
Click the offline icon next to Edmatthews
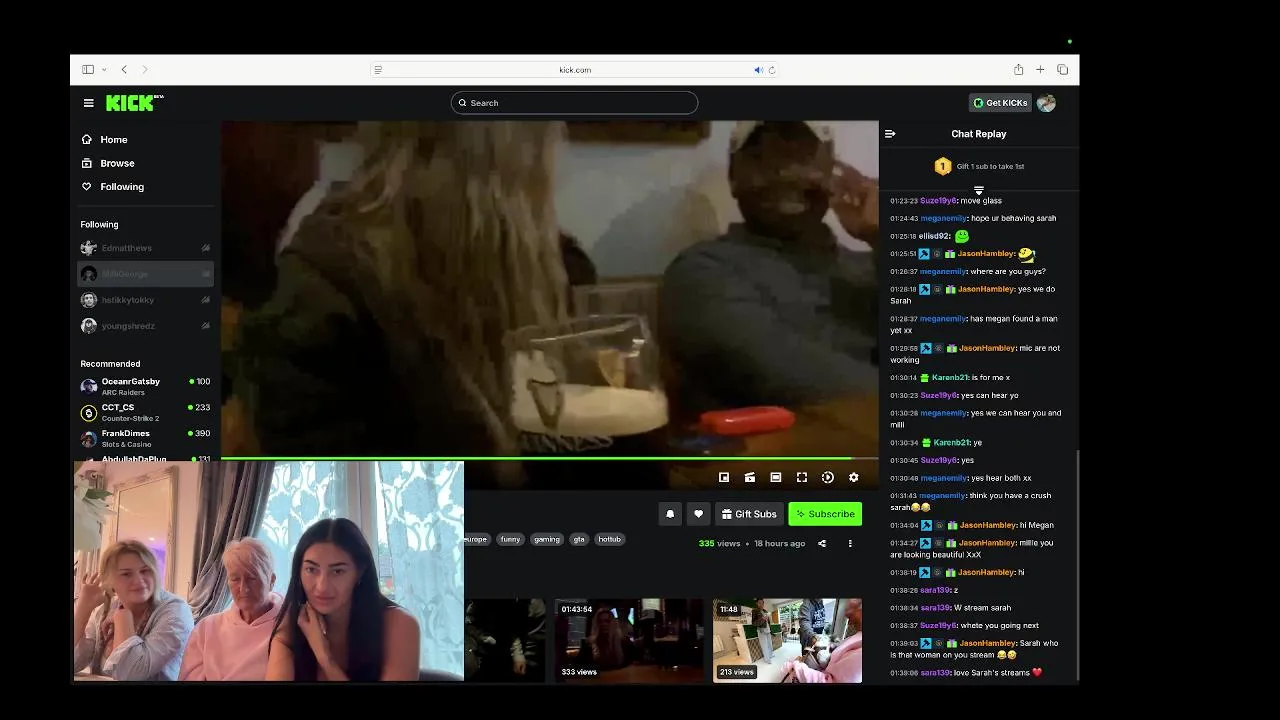(x=206, y=248)
